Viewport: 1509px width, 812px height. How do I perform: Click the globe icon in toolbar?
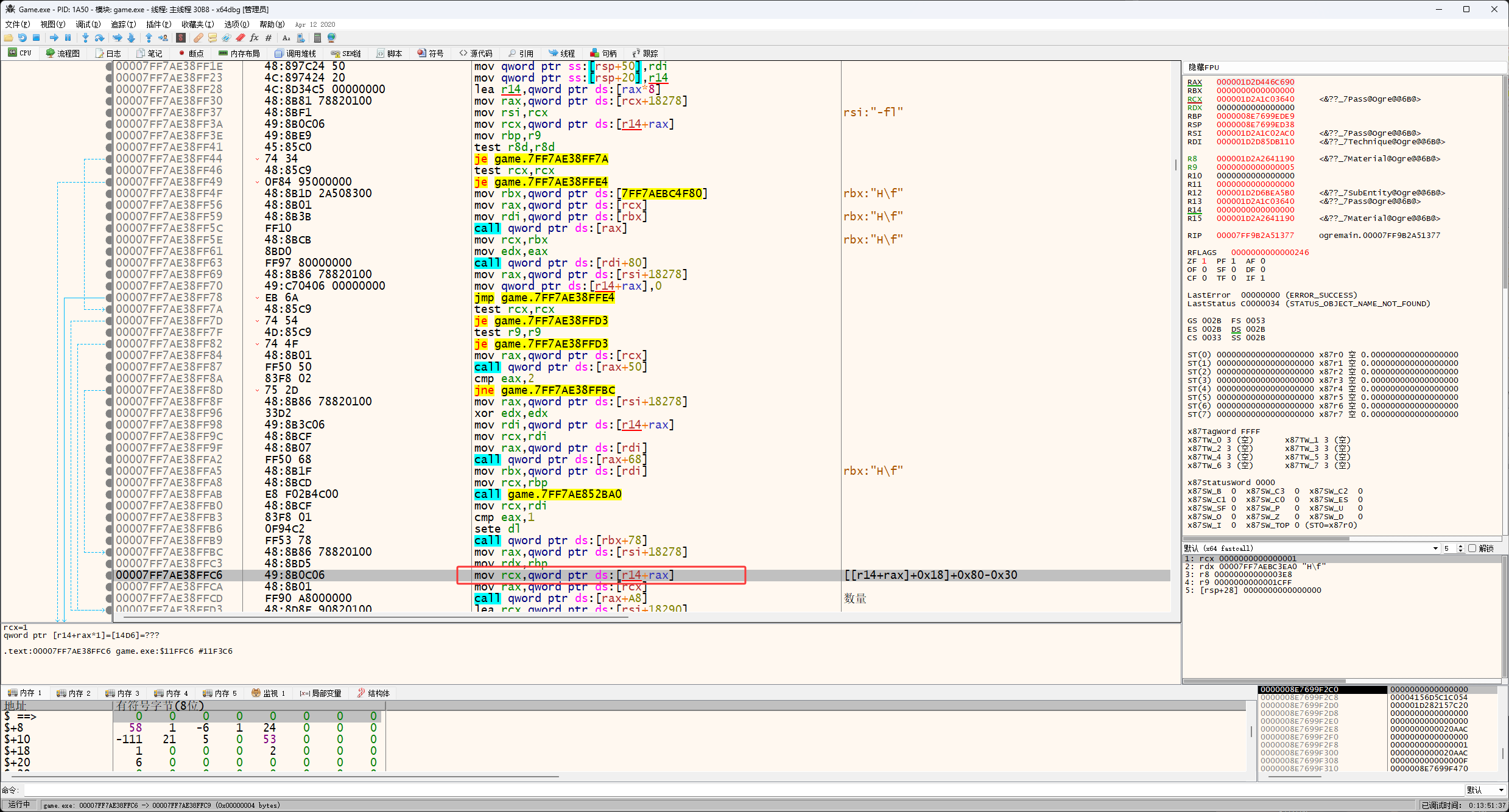click(332, 38)
